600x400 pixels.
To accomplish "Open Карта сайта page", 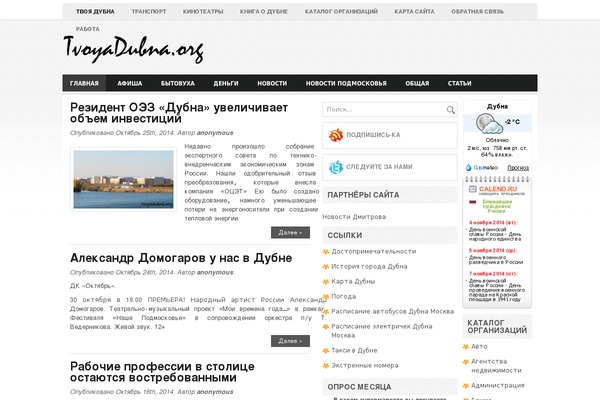I will (414, 12).
